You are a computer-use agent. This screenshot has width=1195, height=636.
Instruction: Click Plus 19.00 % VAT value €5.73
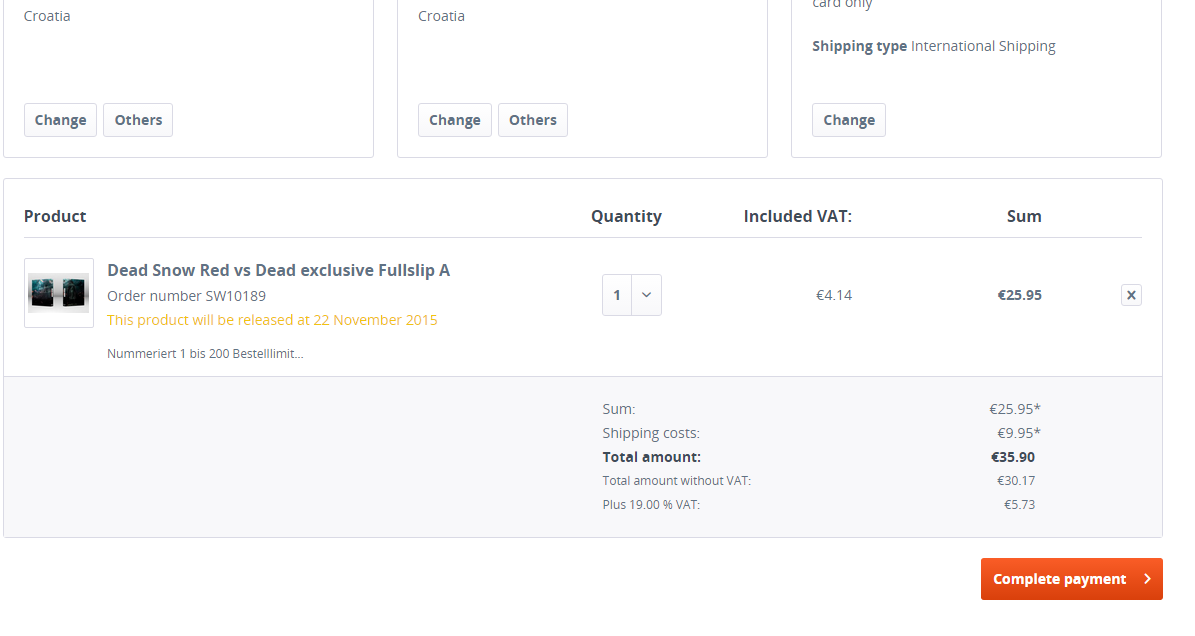1020,504
